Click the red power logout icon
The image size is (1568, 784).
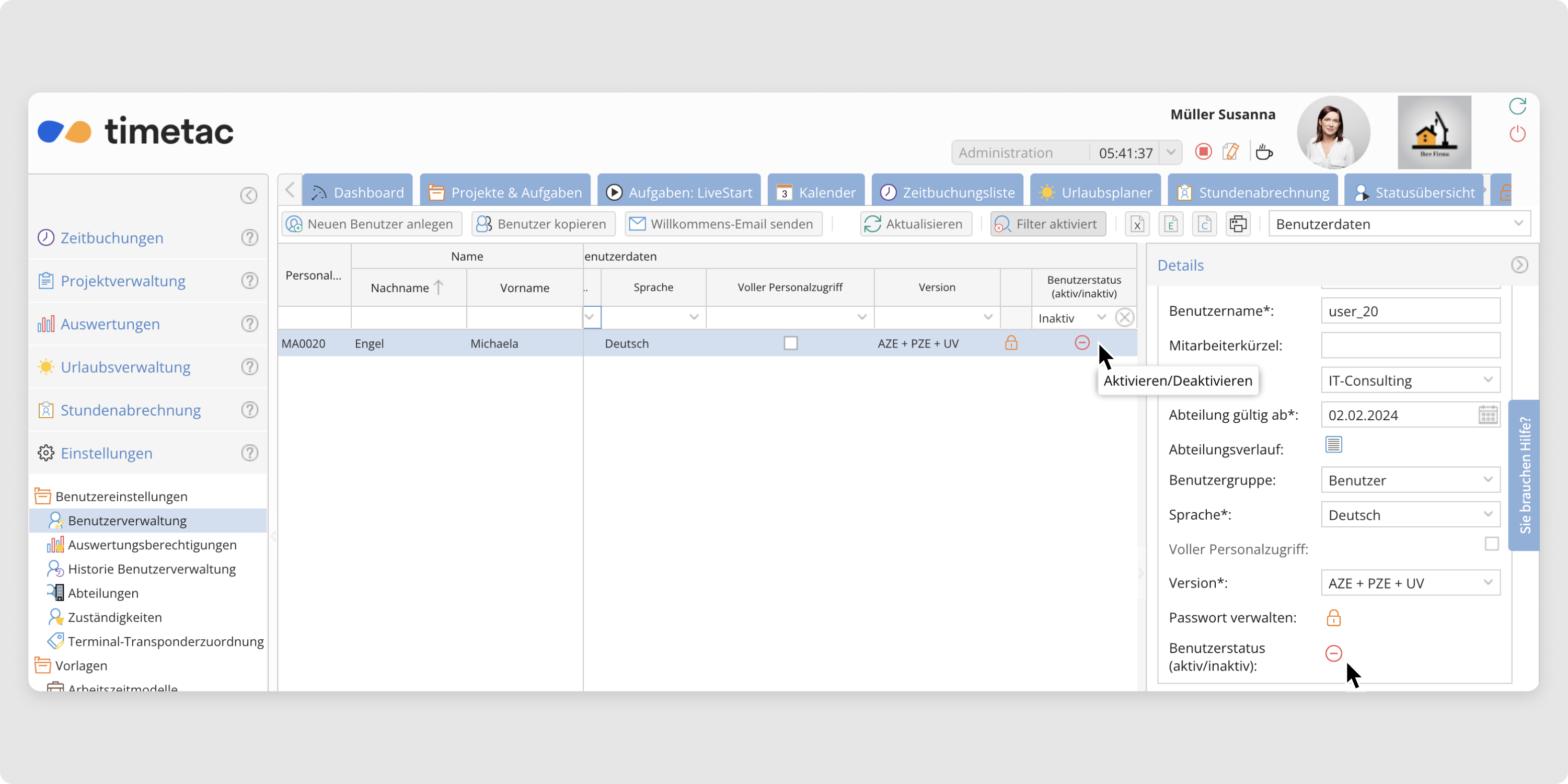click(x=1517, y=133)
